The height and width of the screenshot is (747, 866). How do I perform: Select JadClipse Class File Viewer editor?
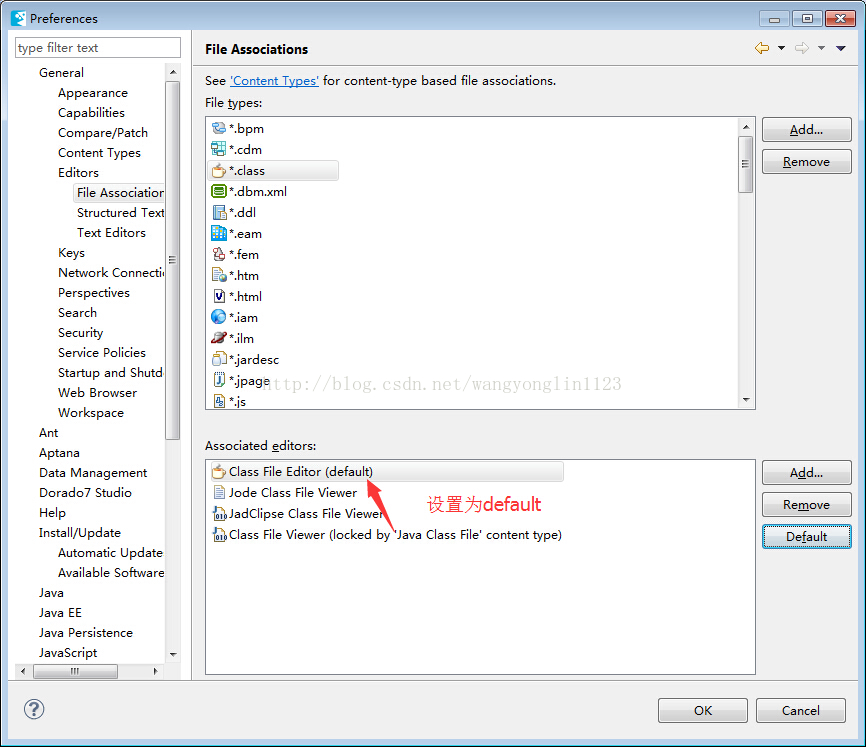(x=298, y=513)
